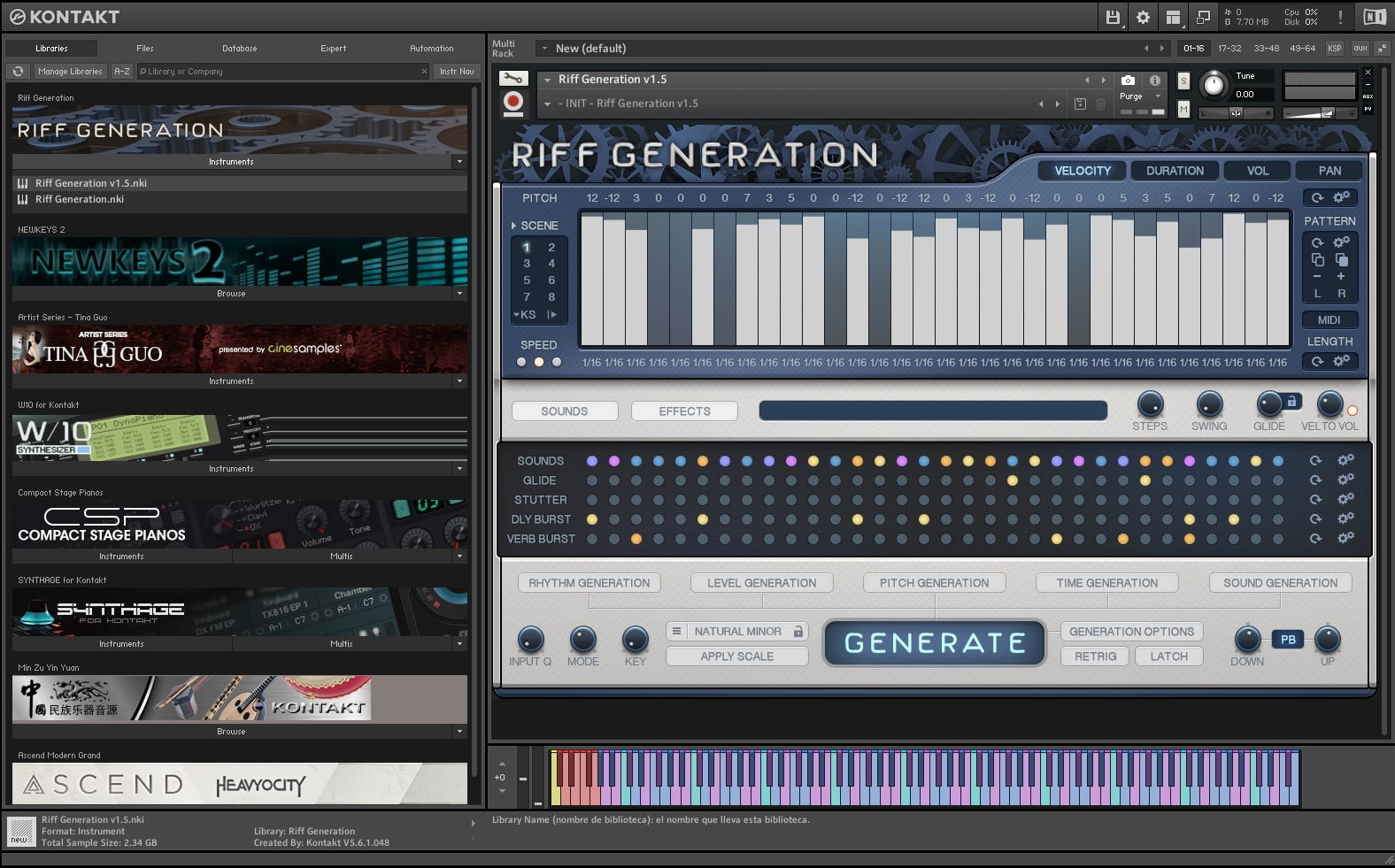The width and height of the screenshot is (1395, 868).
Task: Reset the pitch row with arrow icon
Action: pyautogui.click(x=1317, y=197)
